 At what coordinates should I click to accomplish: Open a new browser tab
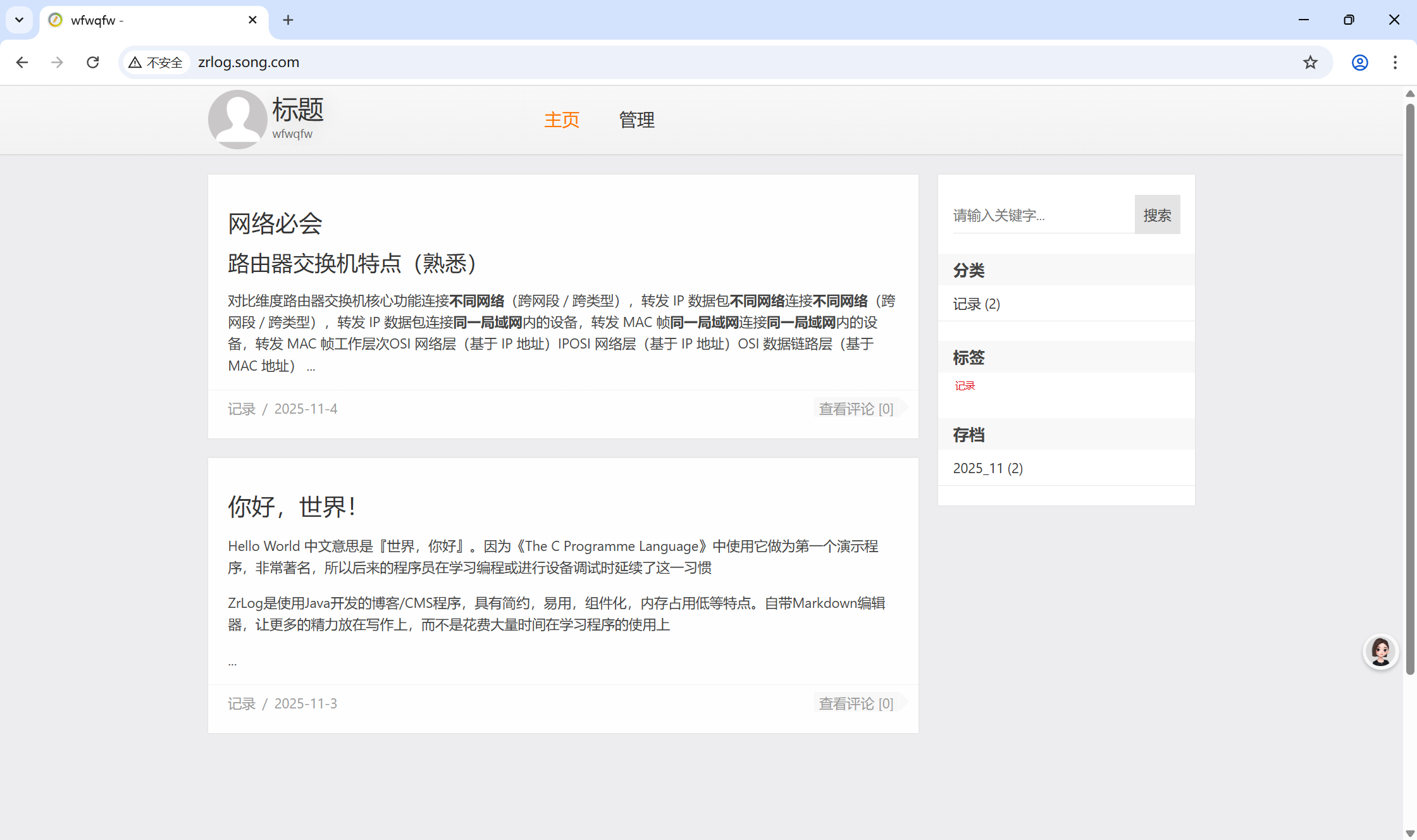point(288,20)
